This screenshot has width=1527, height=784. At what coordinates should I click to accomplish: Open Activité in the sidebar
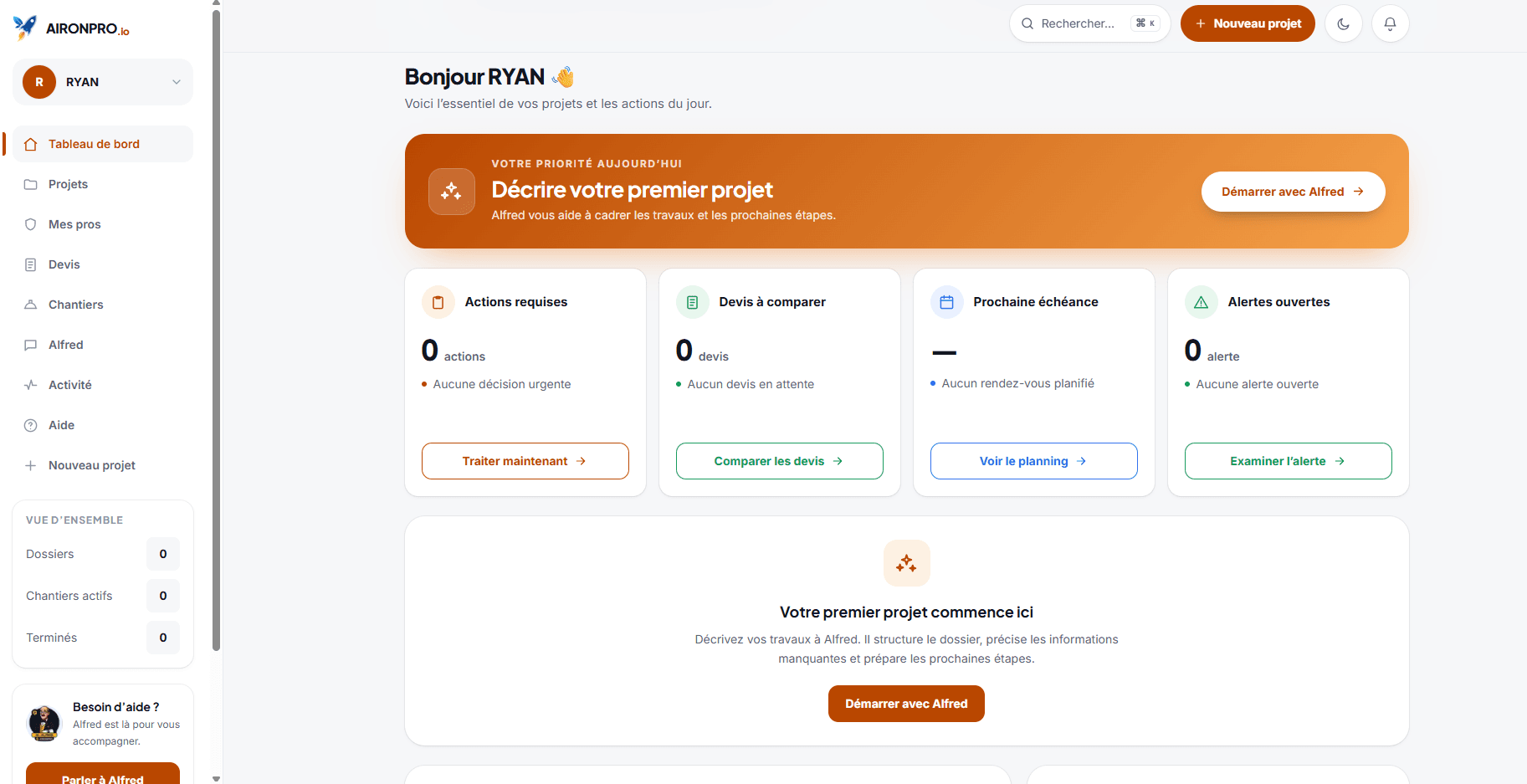tap(103, 385)
